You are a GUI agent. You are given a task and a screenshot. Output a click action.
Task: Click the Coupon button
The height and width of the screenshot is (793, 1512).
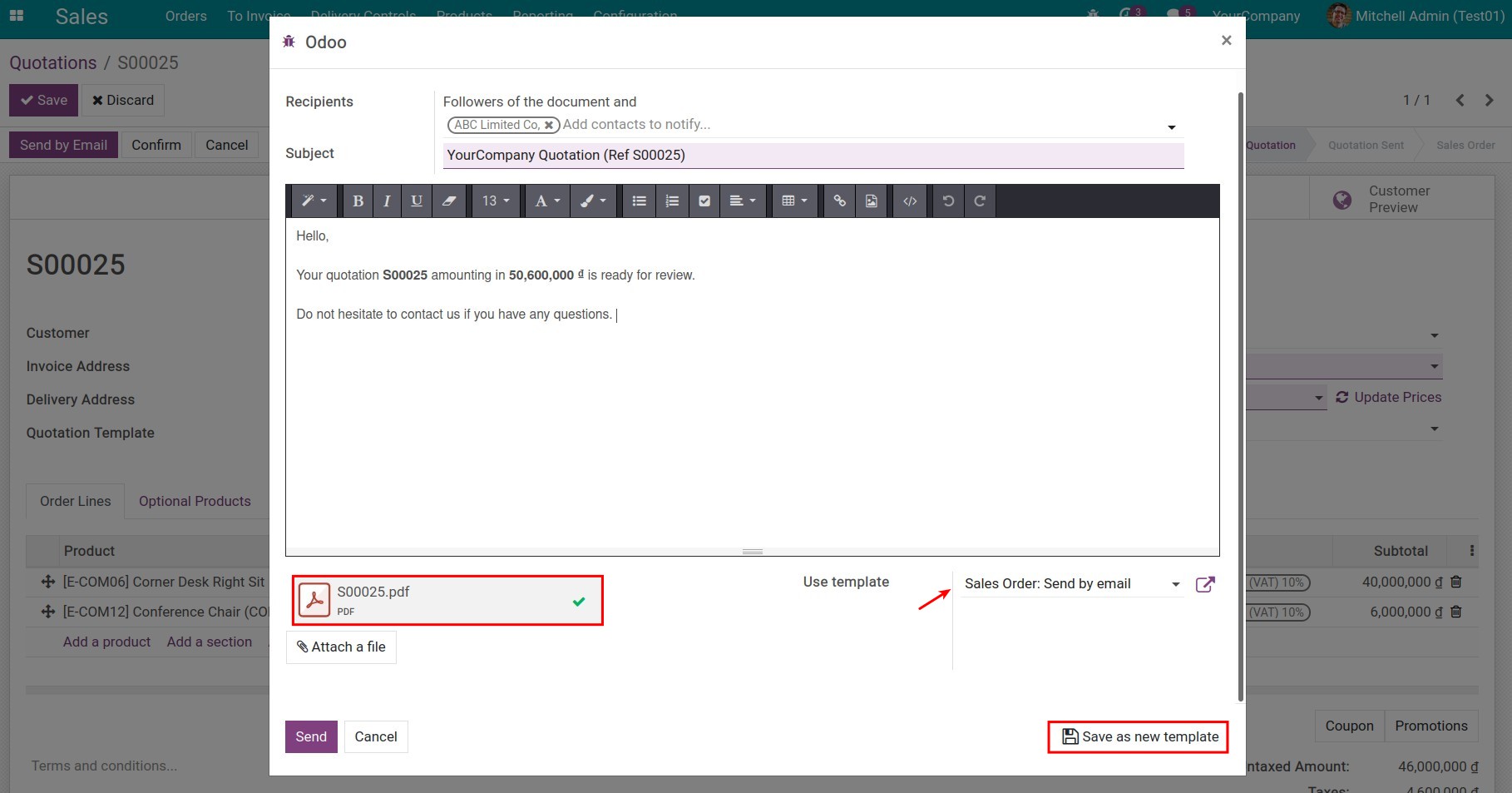tap(1349, 726)
